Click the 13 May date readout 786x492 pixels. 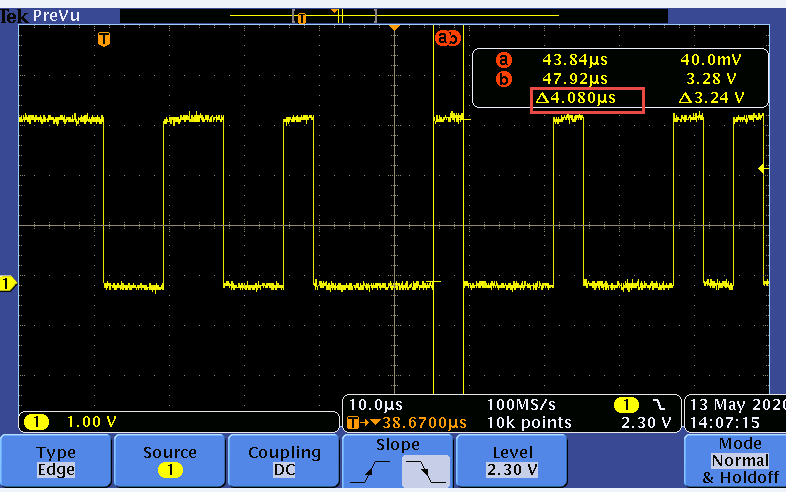[x=738, y=405]
